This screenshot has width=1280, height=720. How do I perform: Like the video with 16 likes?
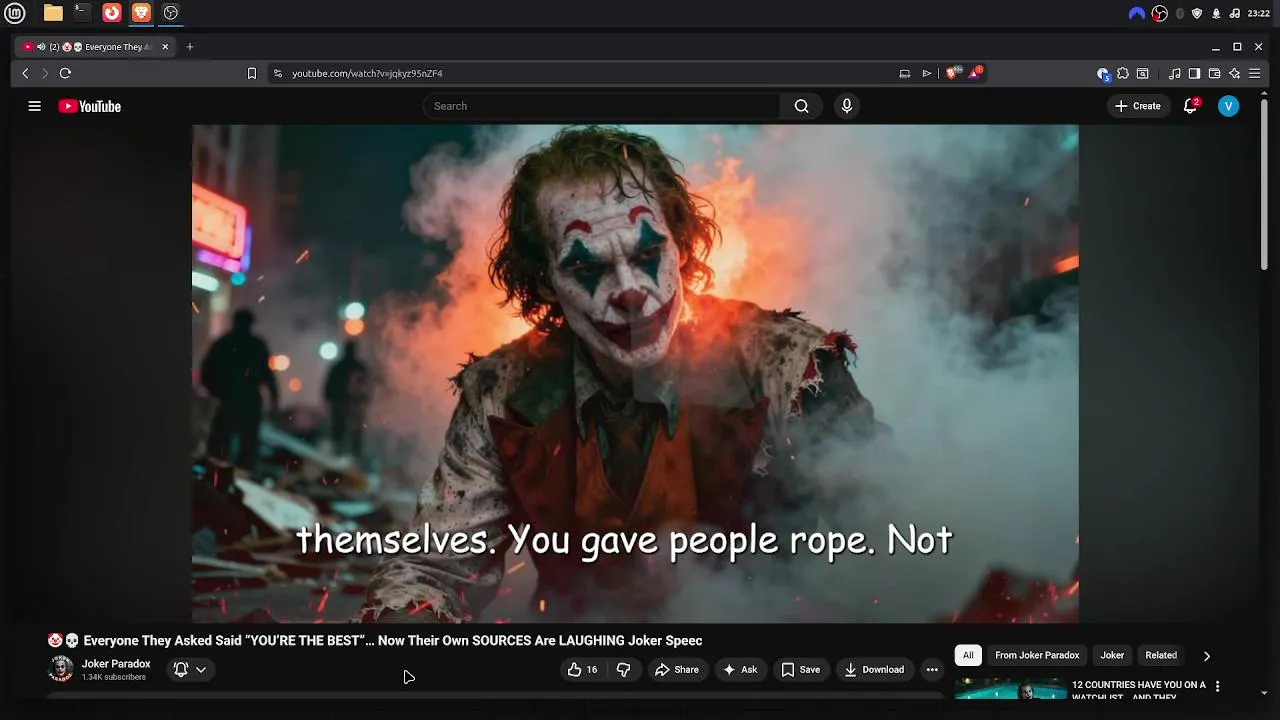[582, 670]
